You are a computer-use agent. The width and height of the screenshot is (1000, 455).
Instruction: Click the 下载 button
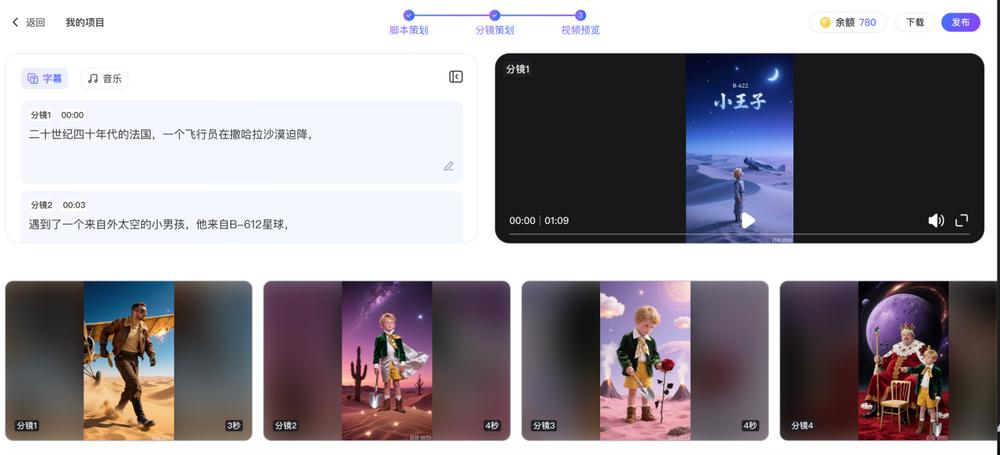click(x=915, y=22)
